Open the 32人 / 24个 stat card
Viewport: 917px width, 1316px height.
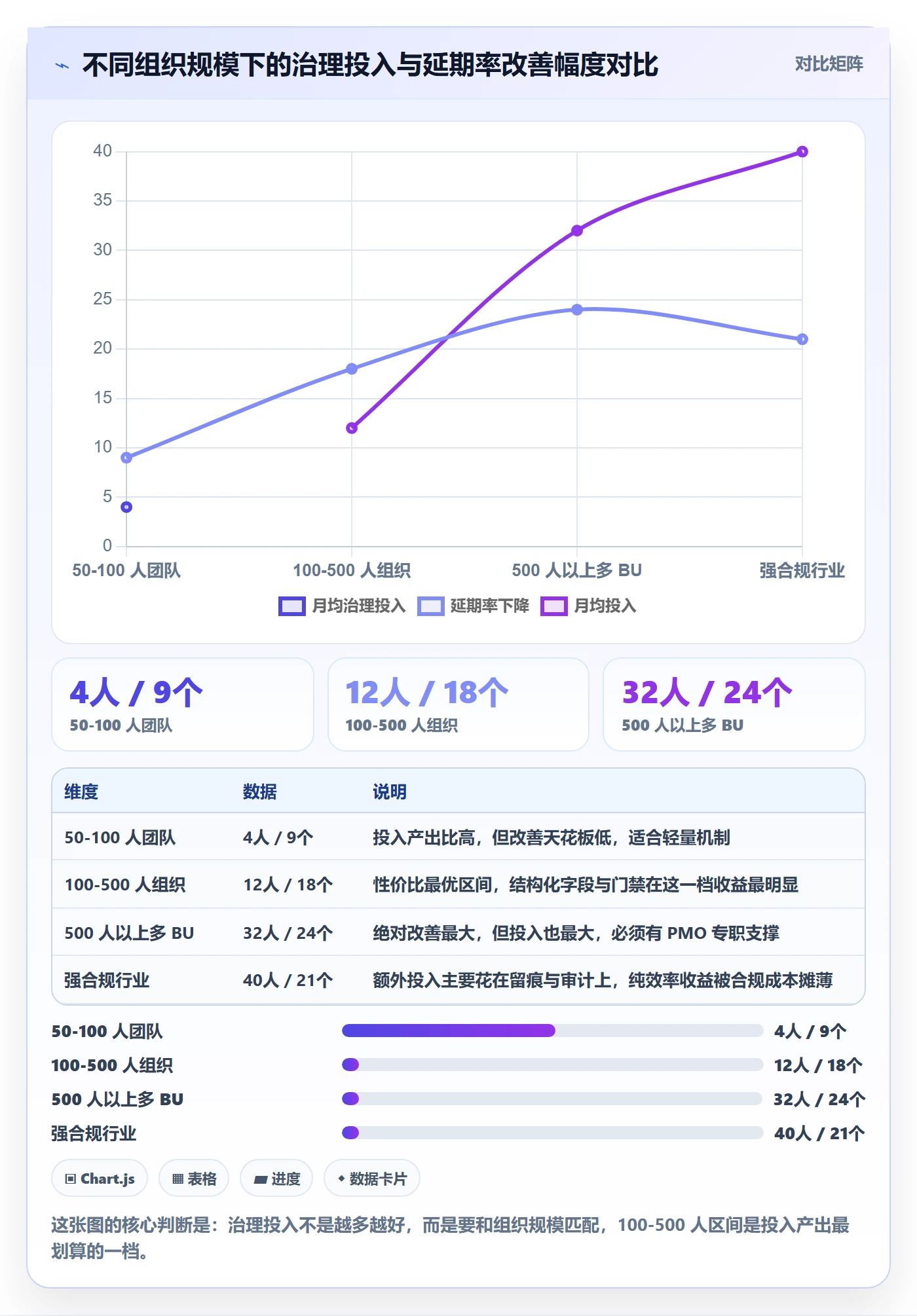734,704
